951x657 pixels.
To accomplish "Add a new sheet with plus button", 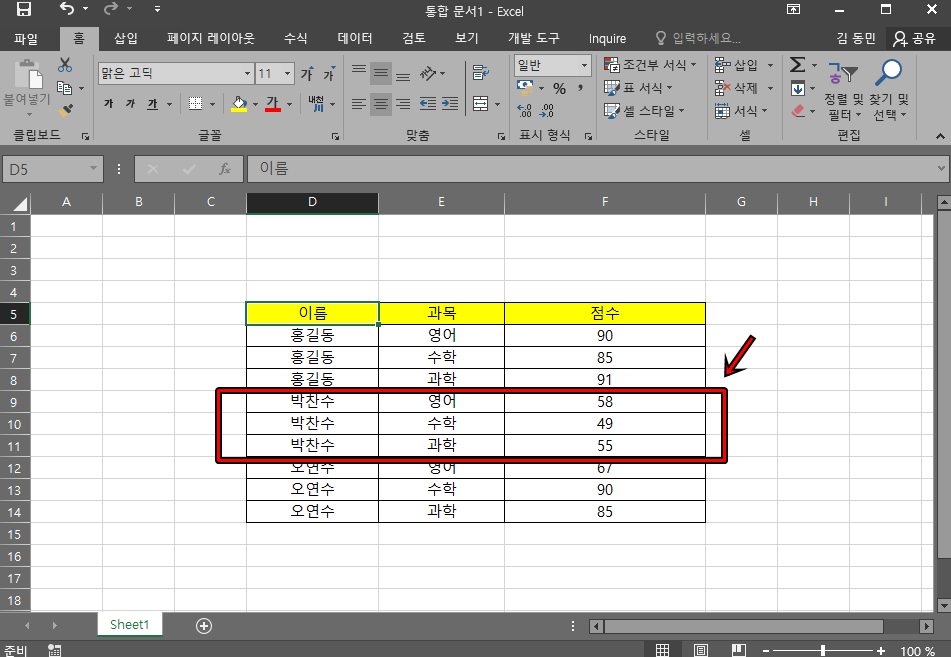I will [x=204, y=626].
